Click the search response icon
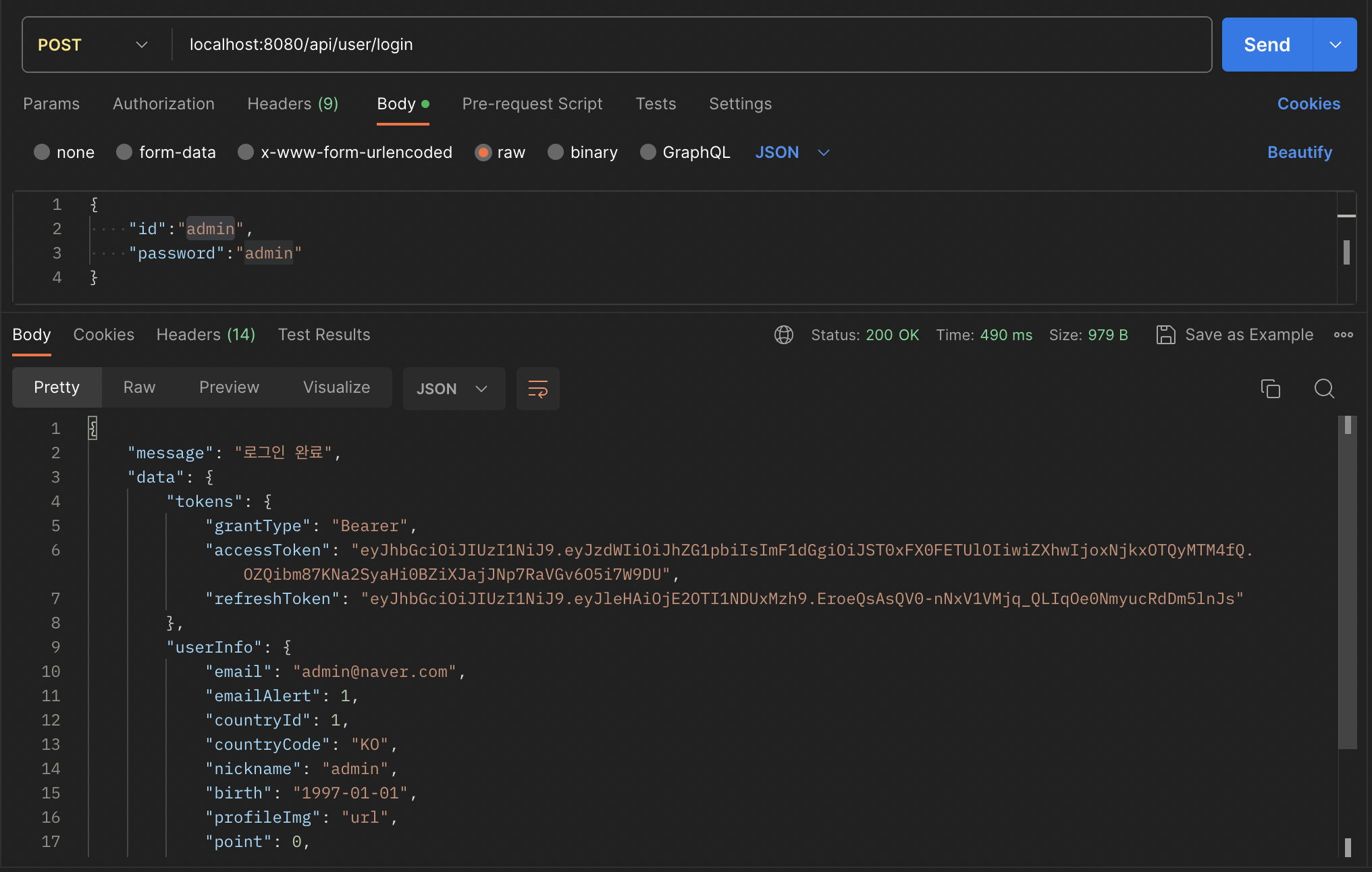Screen dimensions: 1372x872 point(1324,389)
